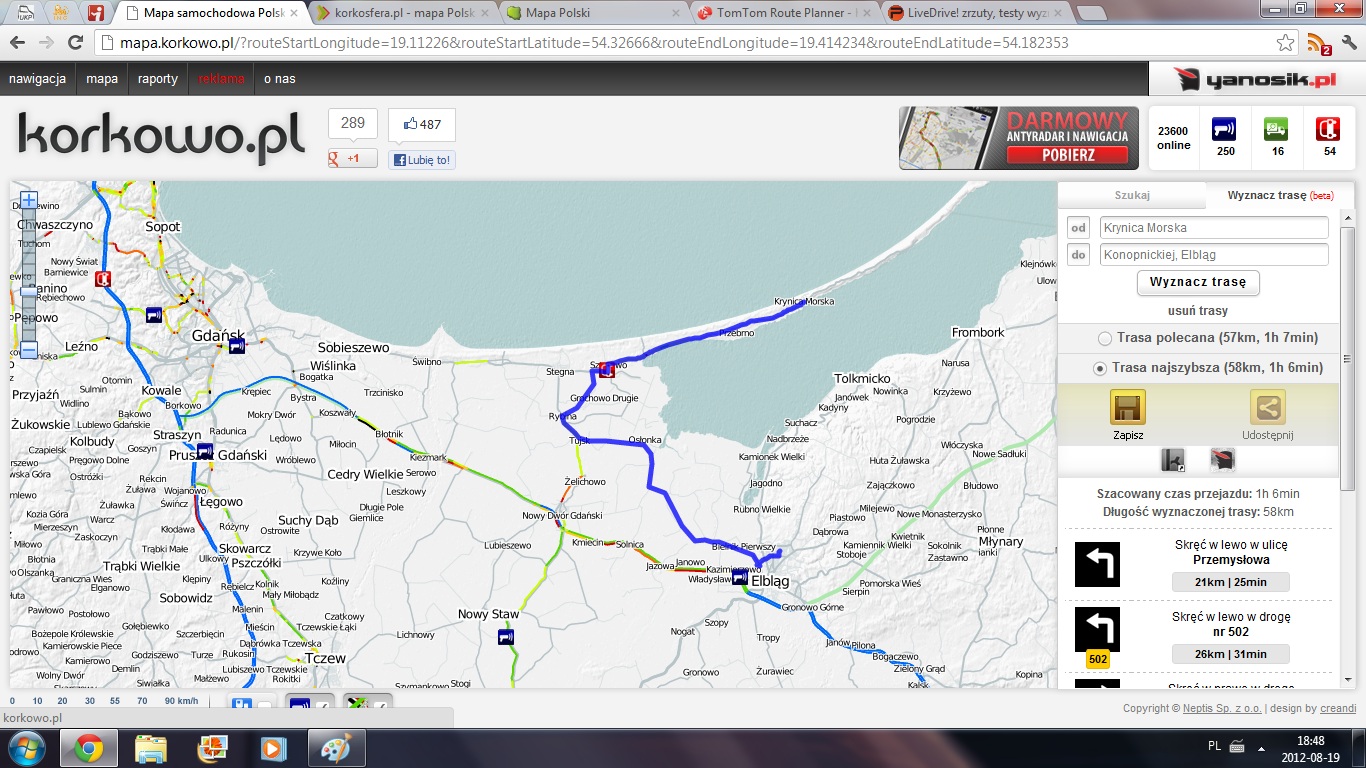Open Paint from the taskbar
This screenshot has height=768, width=1366.
click(x=336, y=748)
